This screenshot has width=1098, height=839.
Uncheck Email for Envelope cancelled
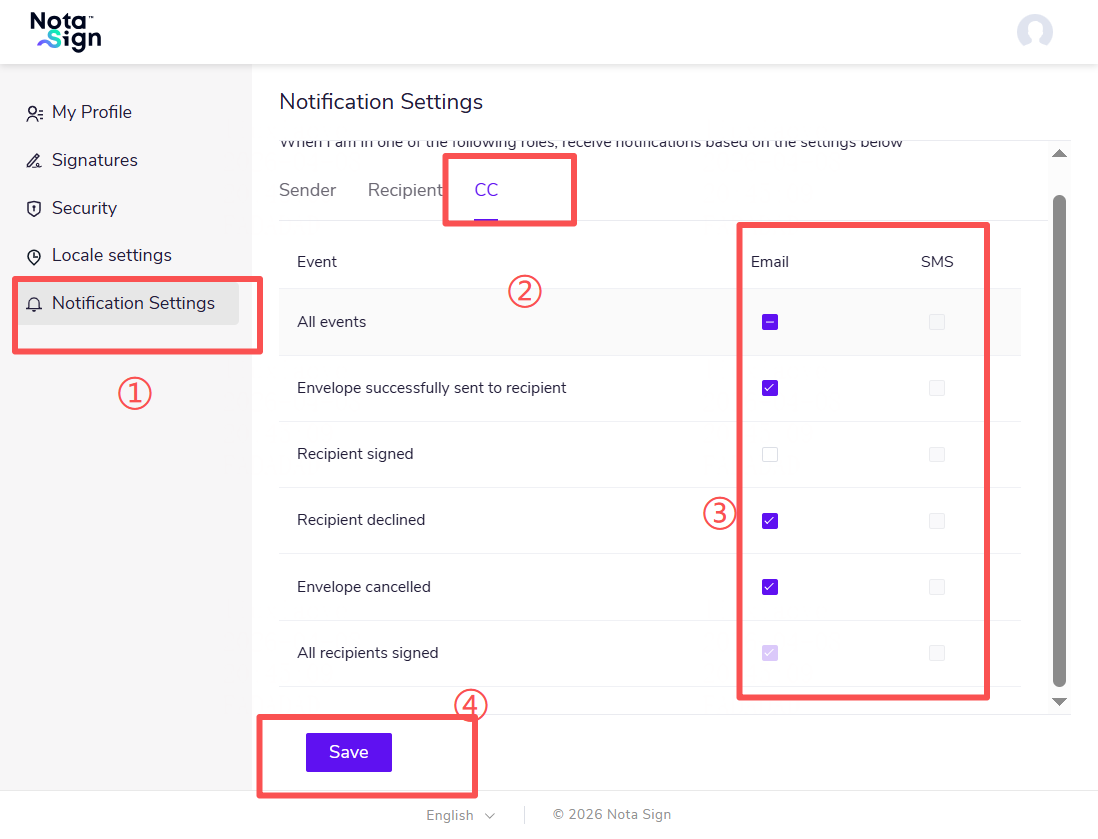[770, 587]
